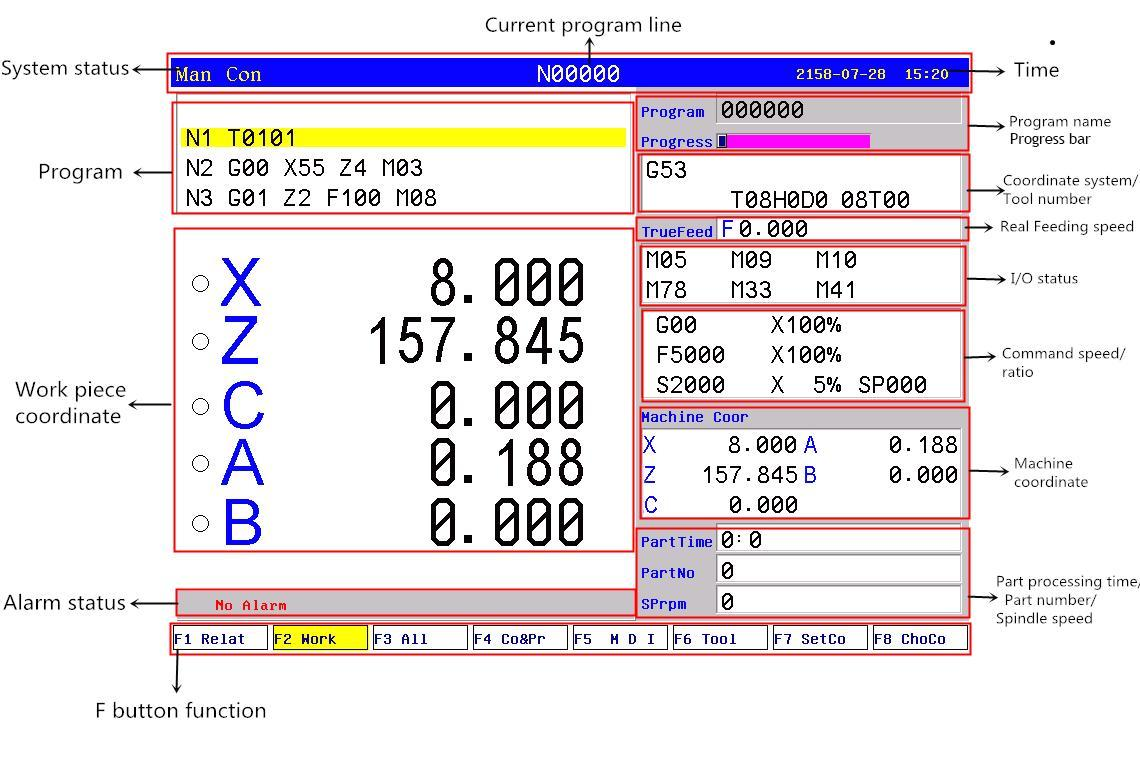Viewport: 1140px width, 770px height.
Task: Show the F3 All coordinates view
Action: click(420, 638)
